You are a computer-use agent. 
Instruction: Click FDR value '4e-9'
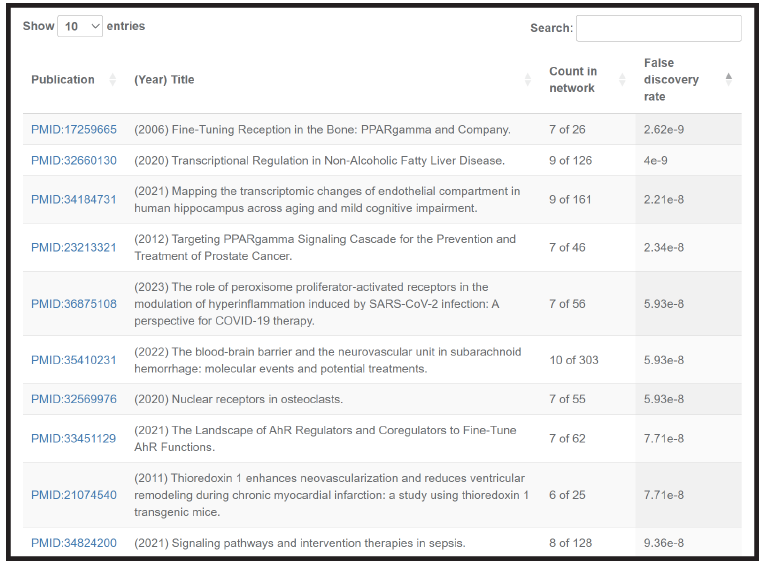(x=656, y=160)
